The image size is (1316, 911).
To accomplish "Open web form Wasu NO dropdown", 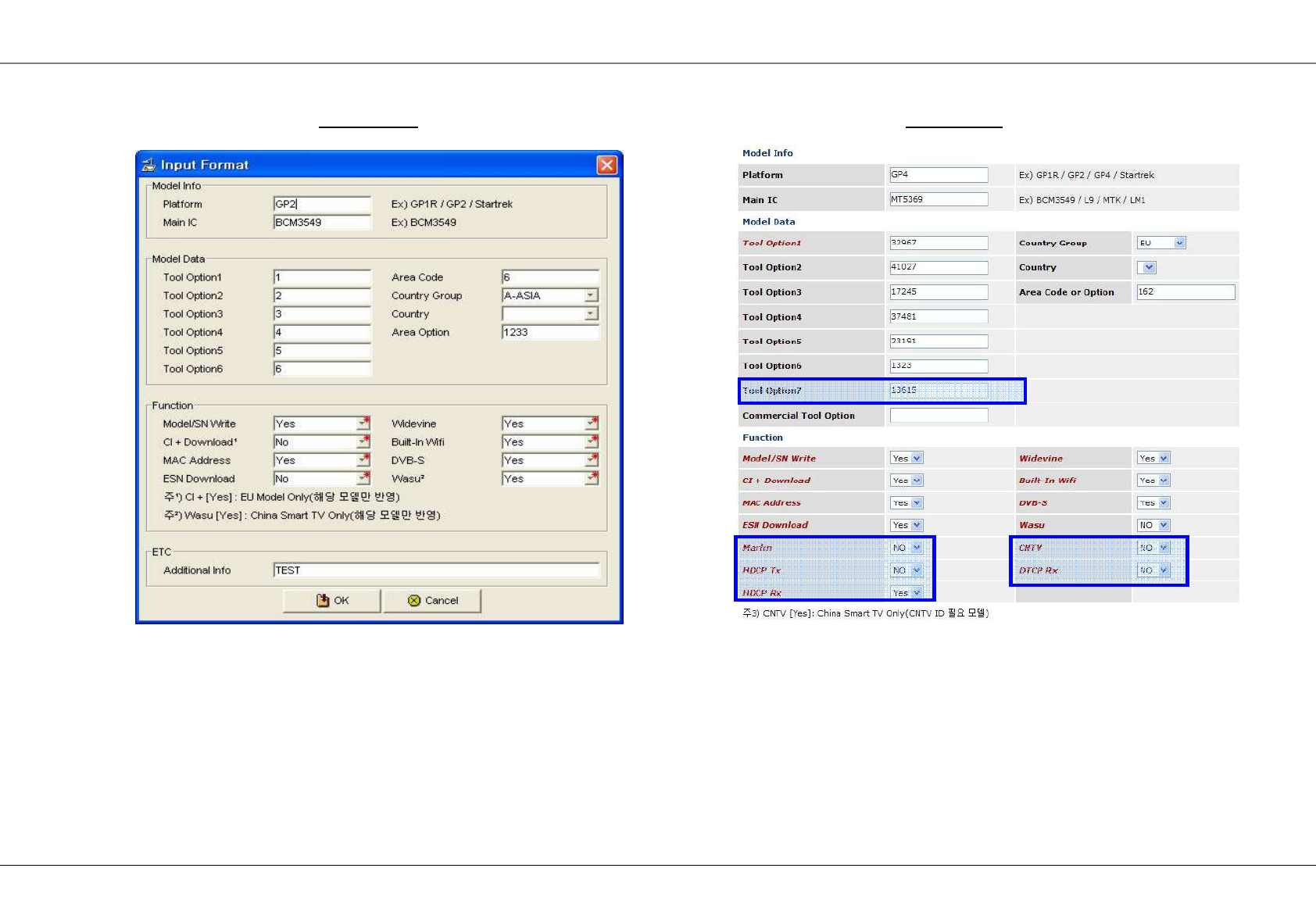I will pyautogui.click(x=1153, y=526).
